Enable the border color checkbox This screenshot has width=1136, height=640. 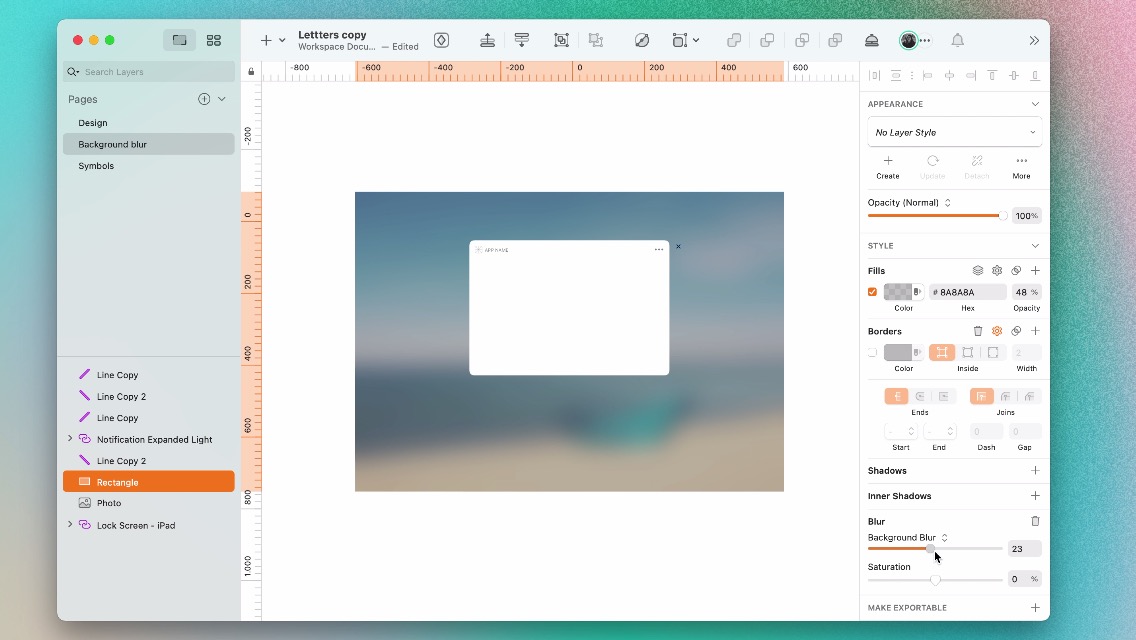(x=872, y=352)
